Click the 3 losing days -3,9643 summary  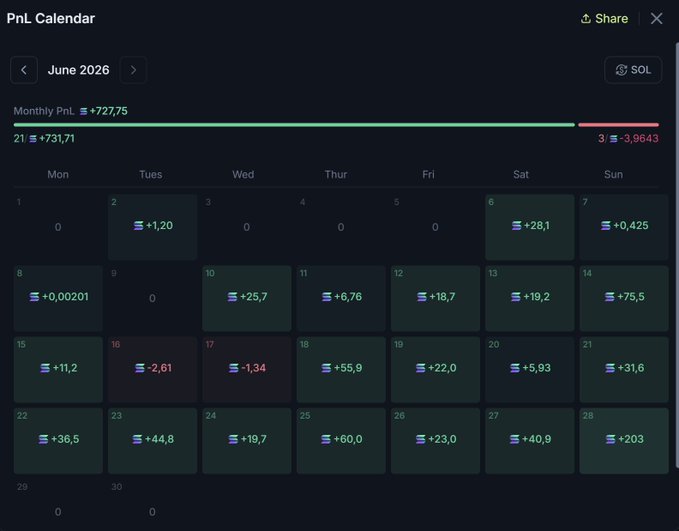628,139
